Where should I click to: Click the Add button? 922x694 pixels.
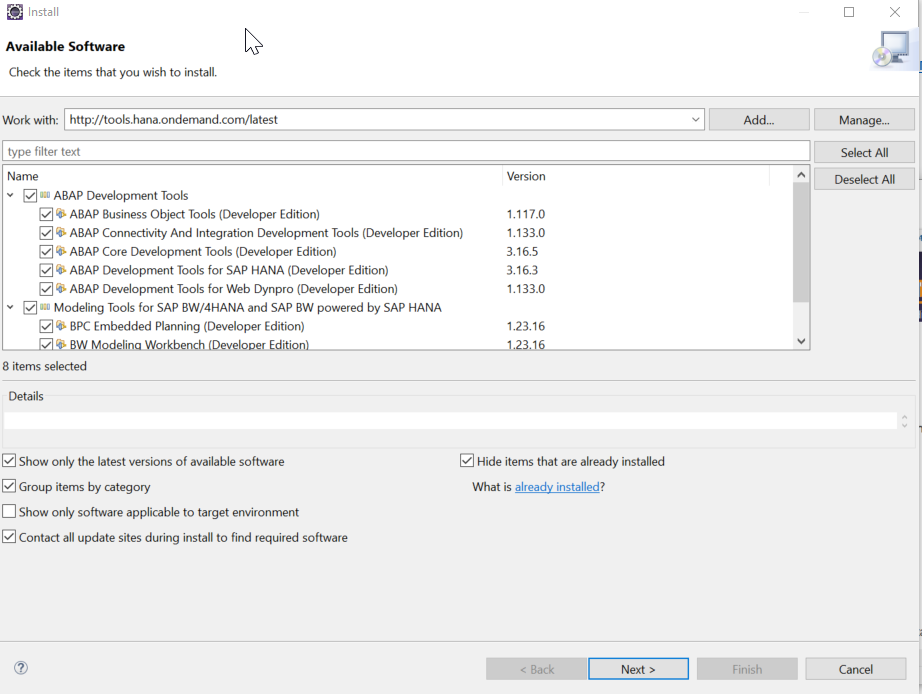758,119
